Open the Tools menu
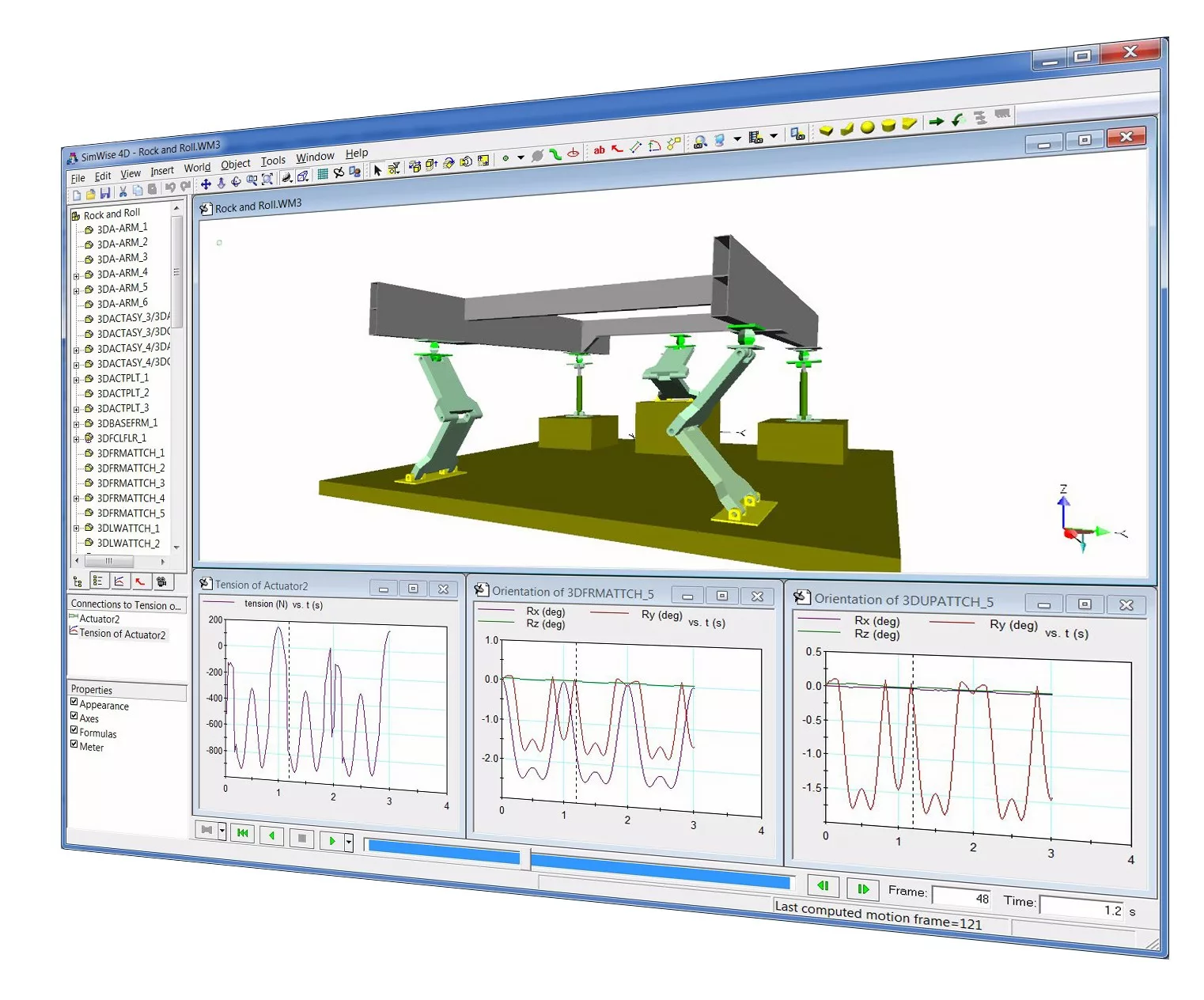Screen dimensions: 1204x1000 272,160
